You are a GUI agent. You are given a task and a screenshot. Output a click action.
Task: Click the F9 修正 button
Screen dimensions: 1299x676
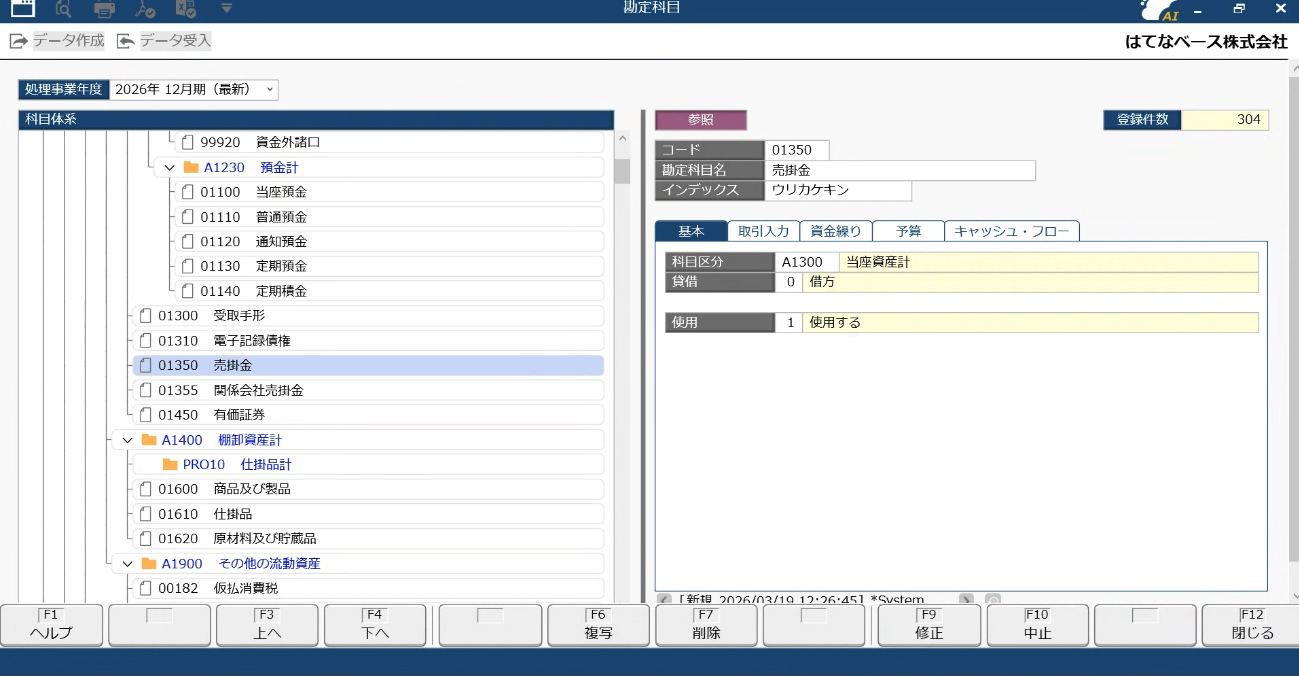pyautogui.click(x=930, y=625)
